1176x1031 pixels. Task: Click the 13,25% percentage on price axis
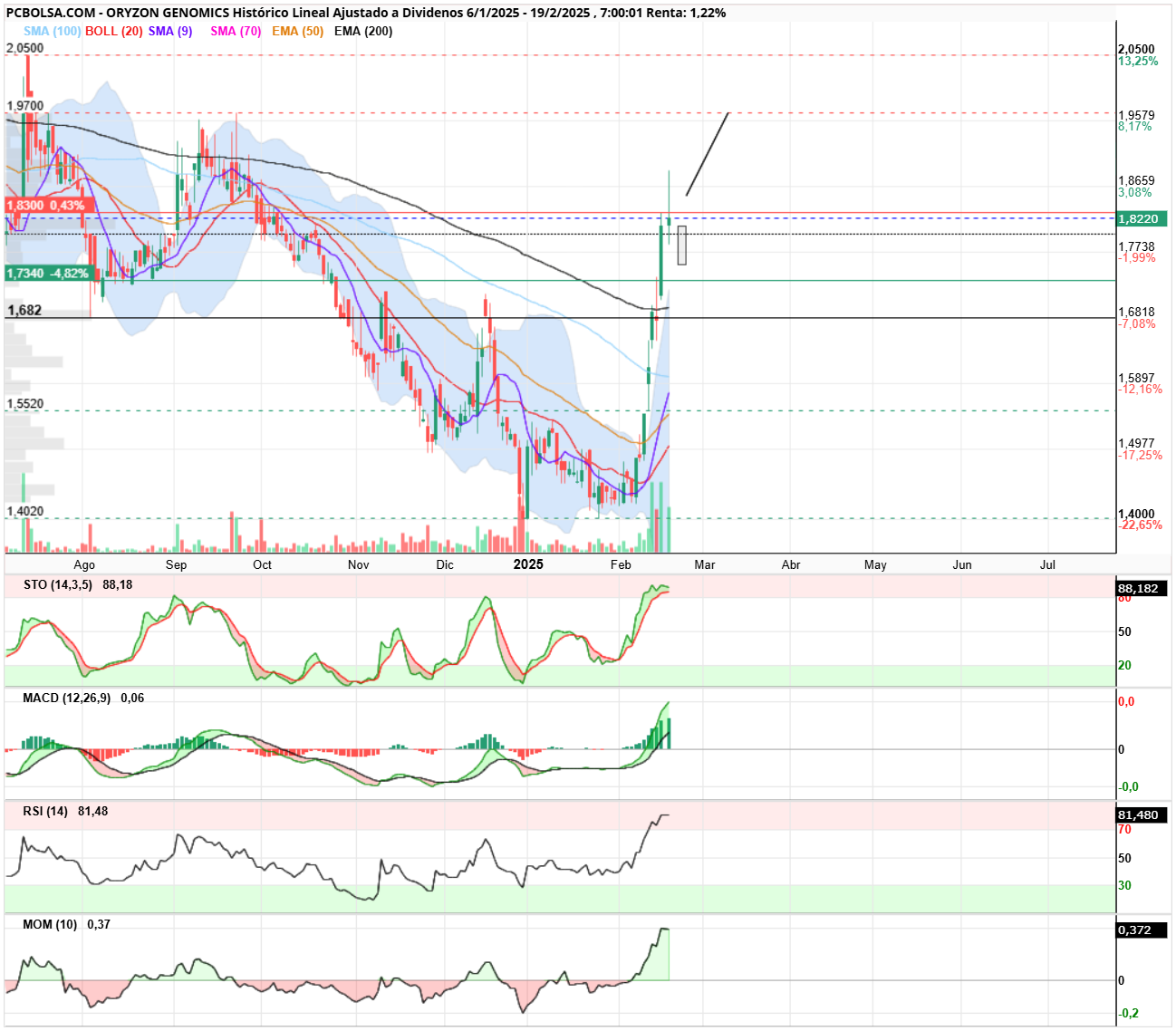[1138, 61]
